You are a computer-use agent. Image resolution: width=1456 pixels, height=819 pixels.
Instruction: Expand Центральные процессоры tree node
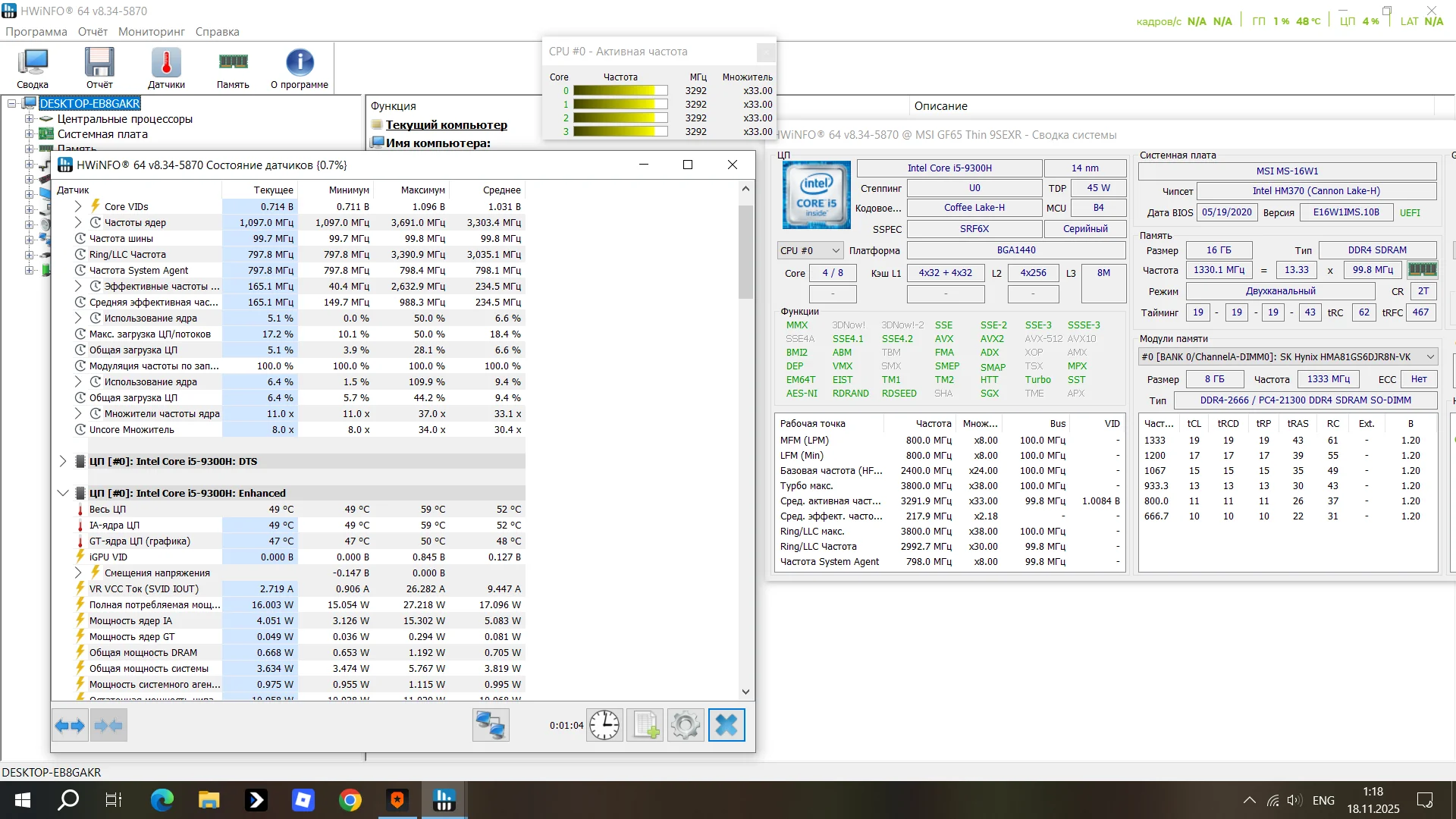click(x=29, y=119)
